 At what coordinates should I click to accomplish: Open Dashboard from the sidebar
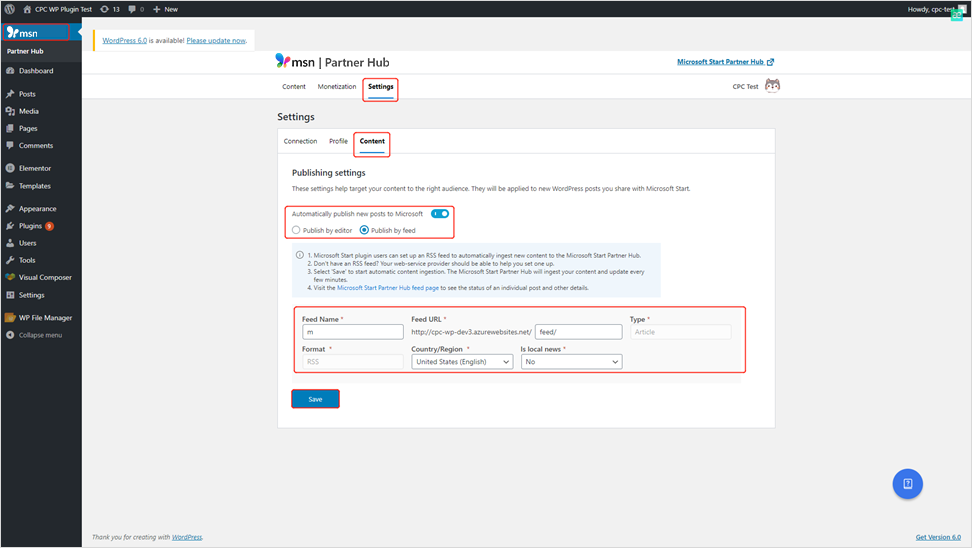(x=35, y=71)
